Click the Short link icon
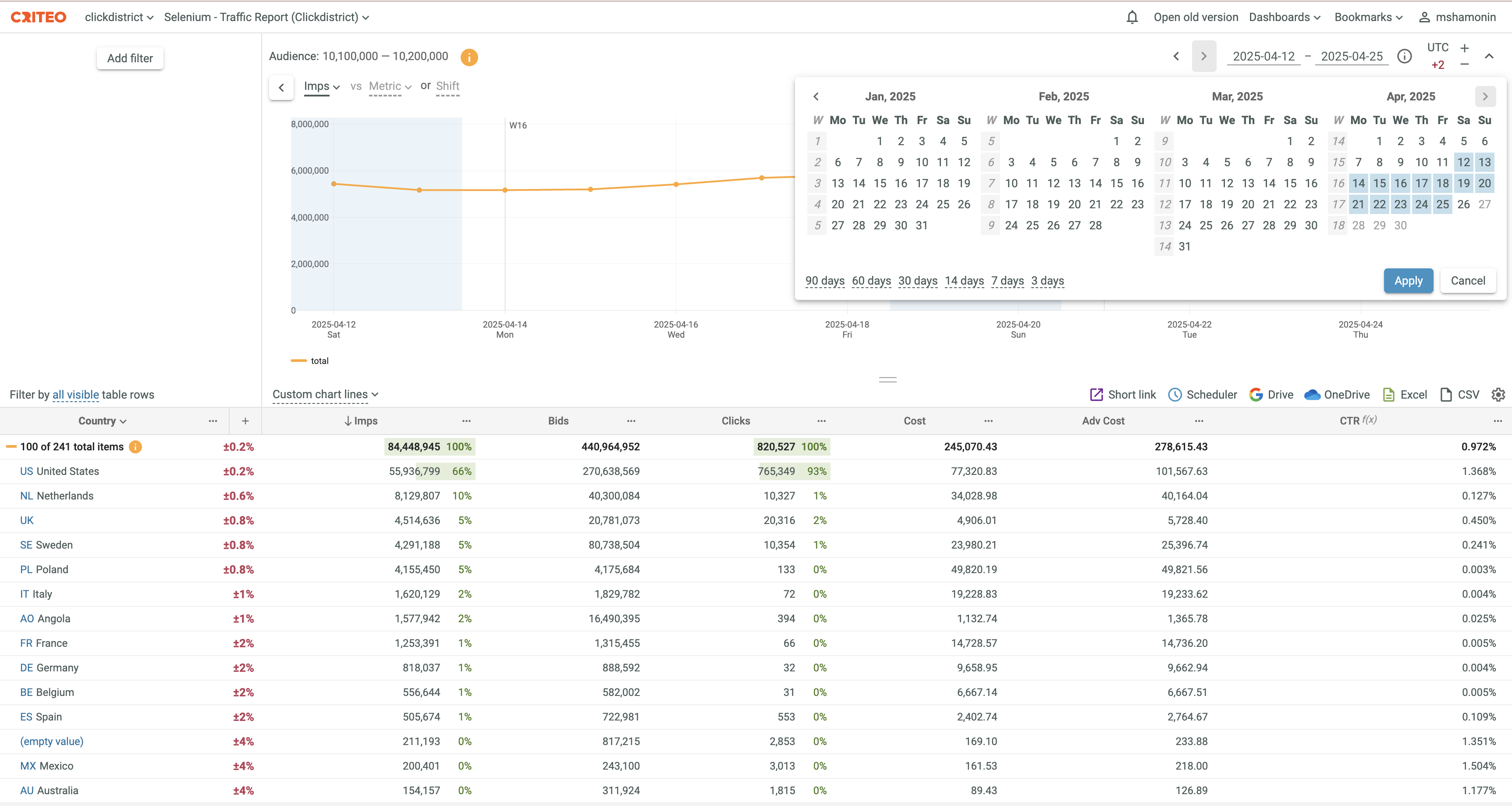Image resolution: width=1512 pixels, height=806 pixels. click(x=1096, y=395)
